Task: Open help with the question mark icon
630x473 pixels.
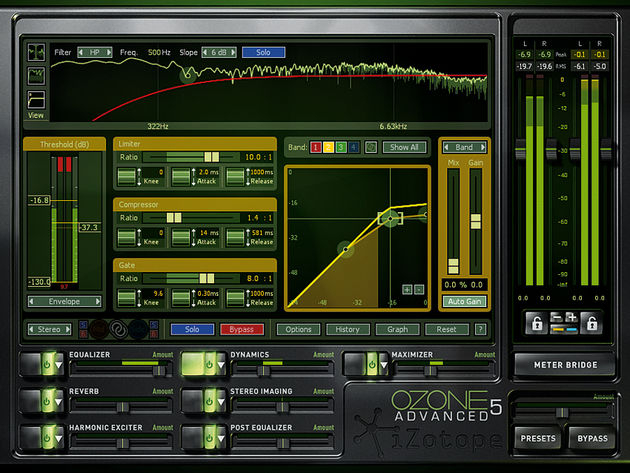Action: [481, 329]
